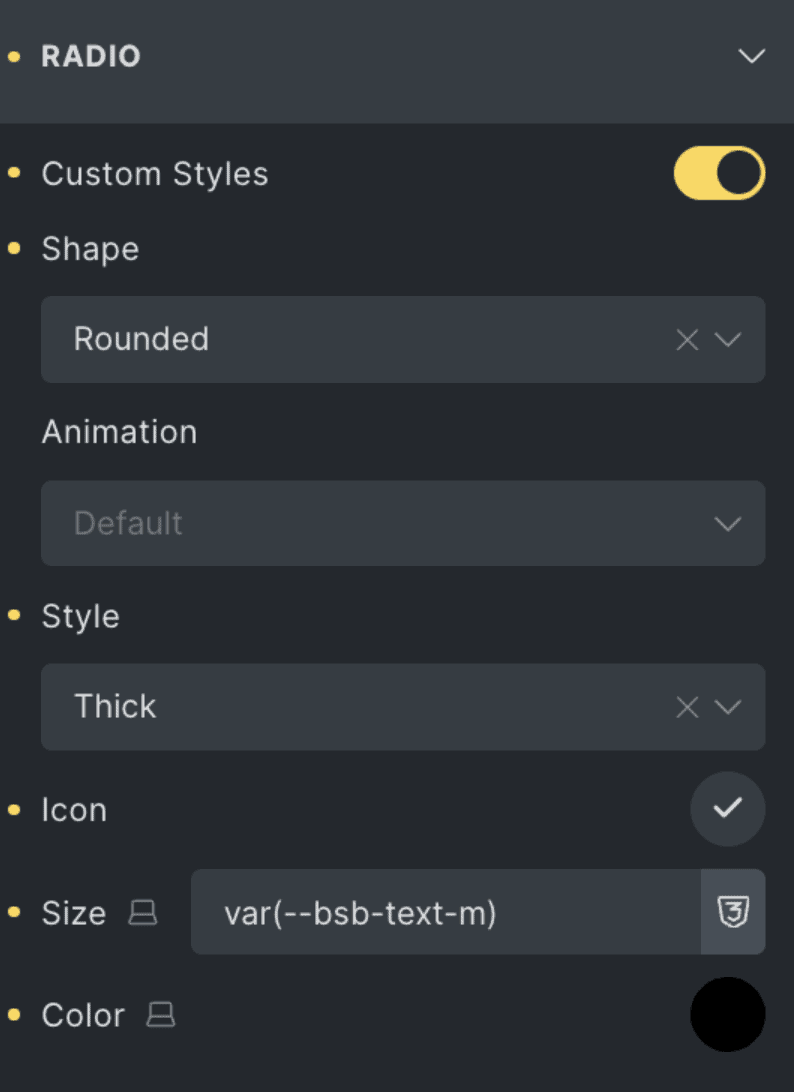This screenshot has width=794, height=1092.
Task: Click the responsive device icon beside Size
Action: (145, 913)
